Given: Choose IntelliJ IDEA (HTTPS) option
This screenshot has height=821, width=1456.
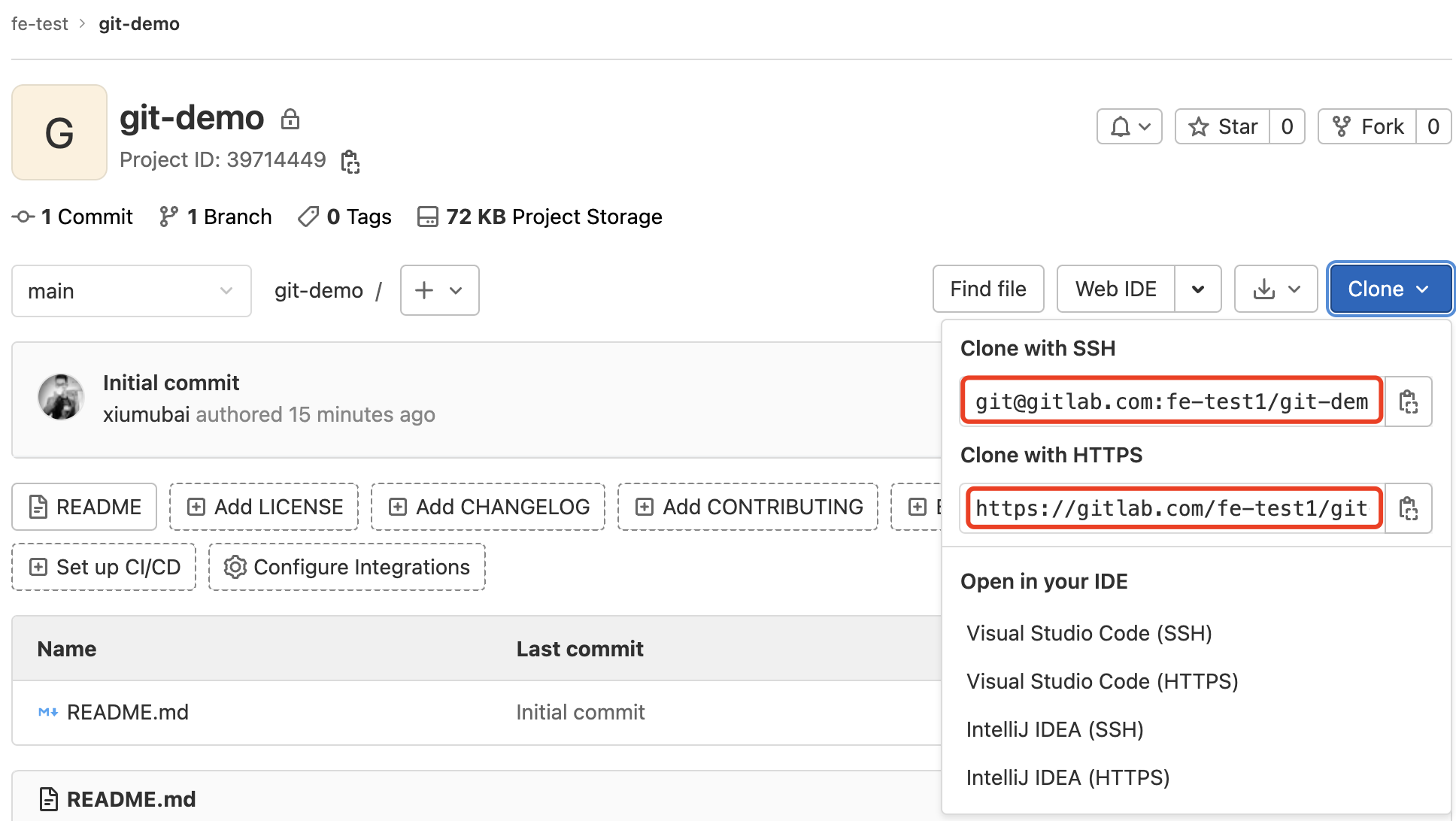Looking at the screenshot, I should 1067,777.
